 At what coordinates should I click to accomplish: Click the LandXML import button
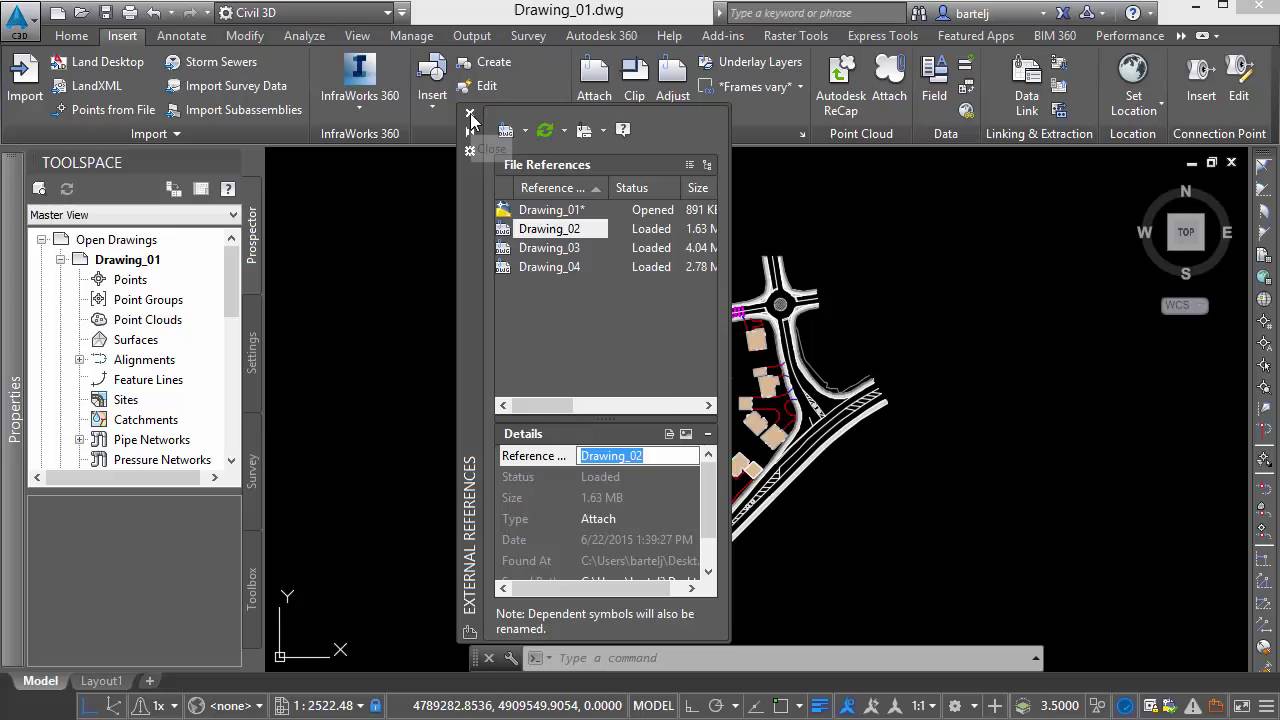tap(86, 85)
